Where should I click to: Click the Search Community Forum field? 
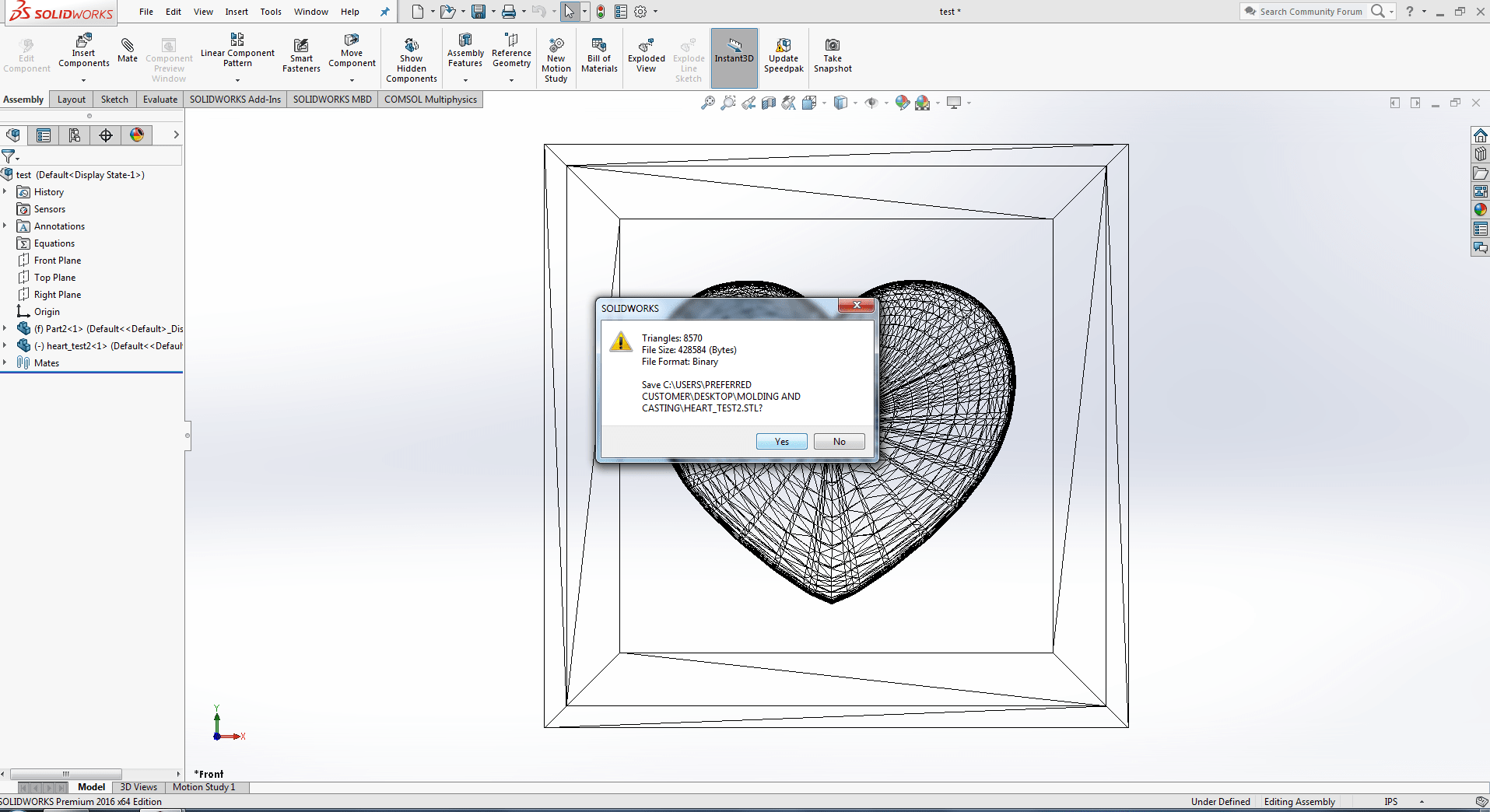(1309, 12)
